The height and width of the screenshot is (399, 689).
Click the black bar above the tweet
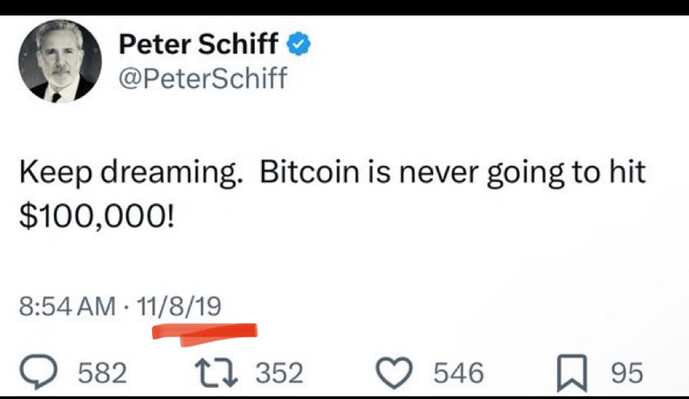[x=344, y=7]
